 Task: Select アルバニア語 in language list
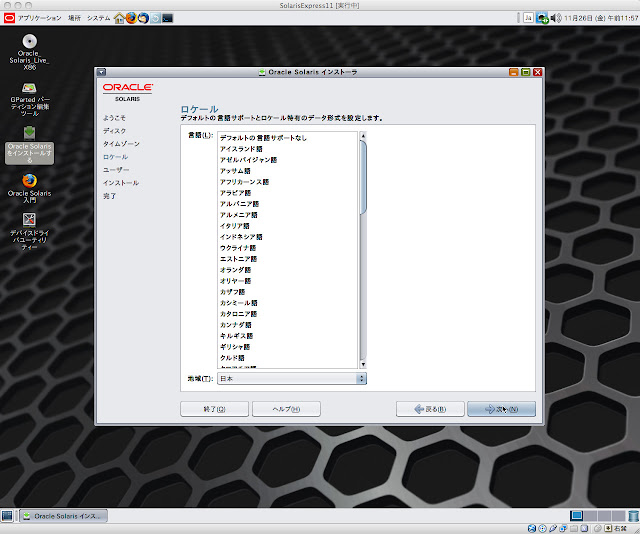[287, 204]
